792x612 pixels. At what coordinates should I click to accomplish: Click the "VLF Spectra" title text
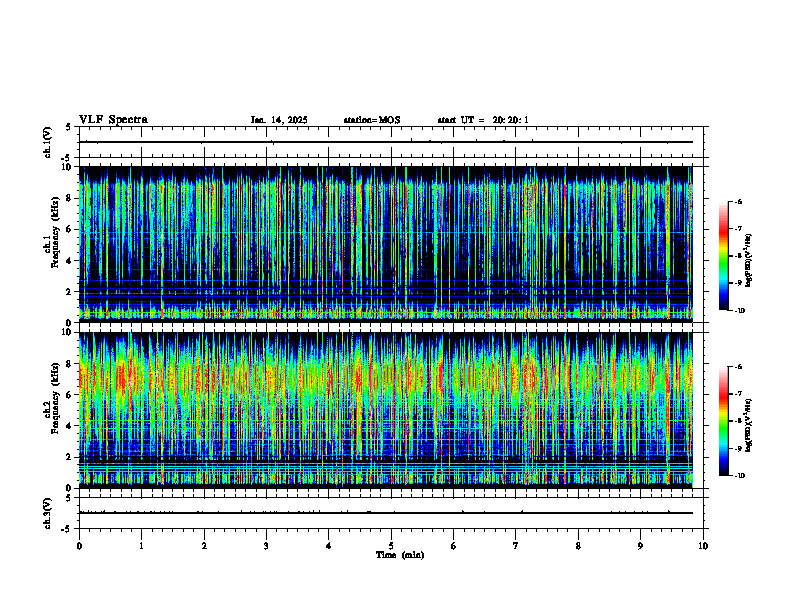[113, 120]
